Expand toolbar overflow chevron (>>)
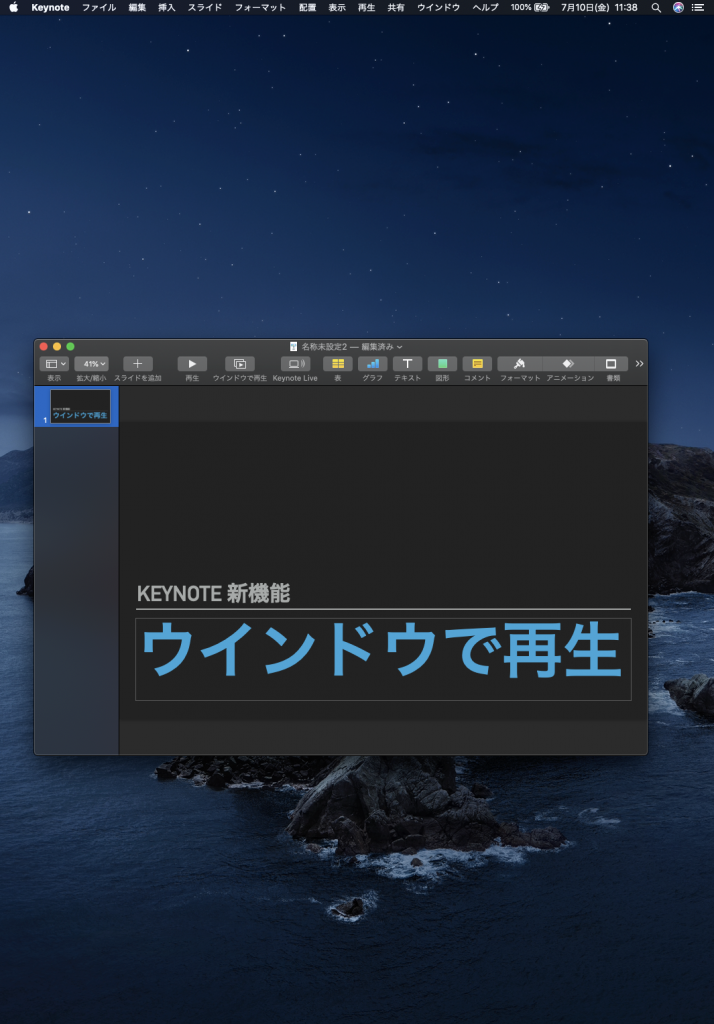The height and width of the screenshot is (1024, 714). tap(639, 364)
